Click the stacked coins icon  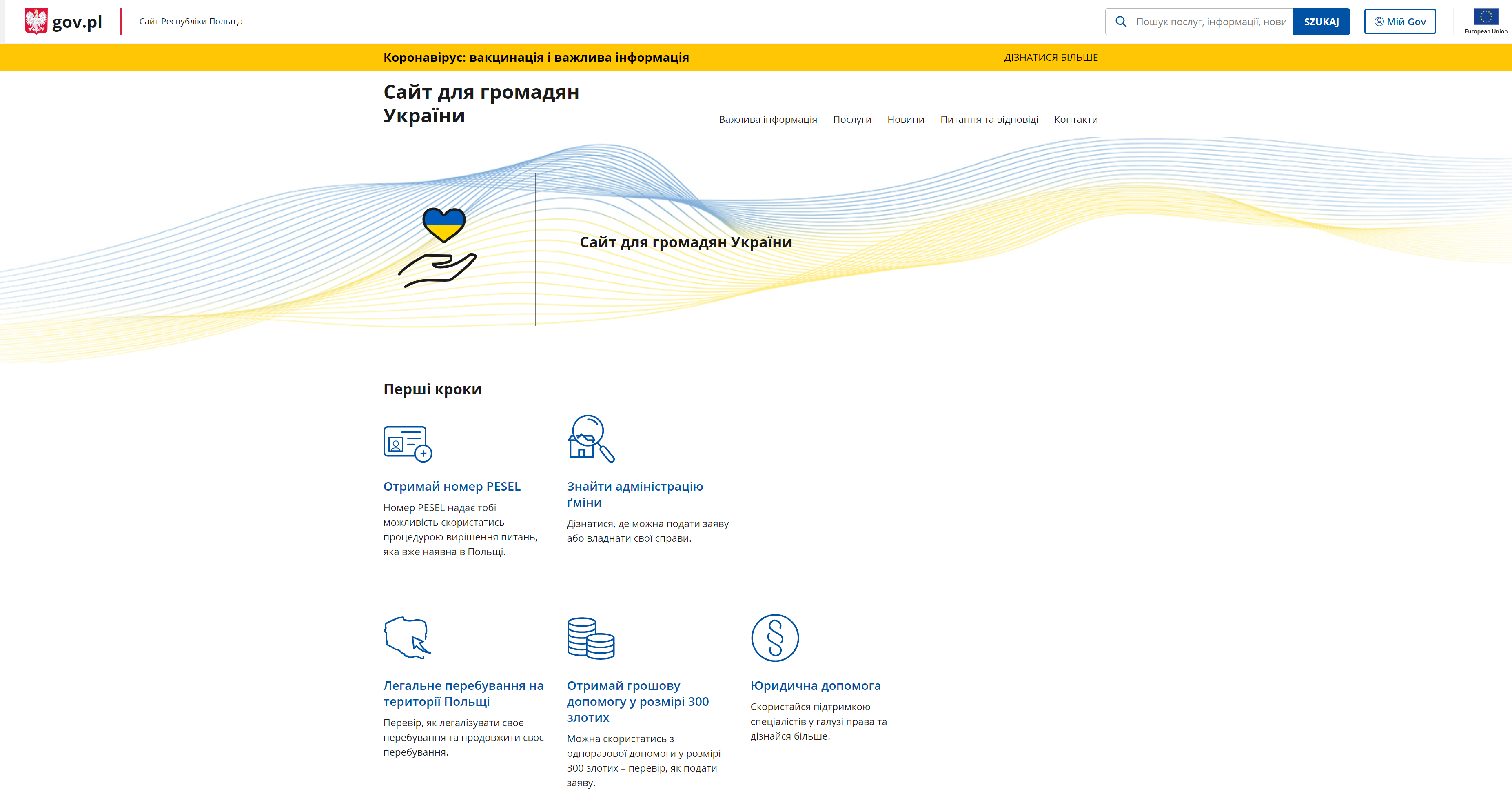point(590,638)
